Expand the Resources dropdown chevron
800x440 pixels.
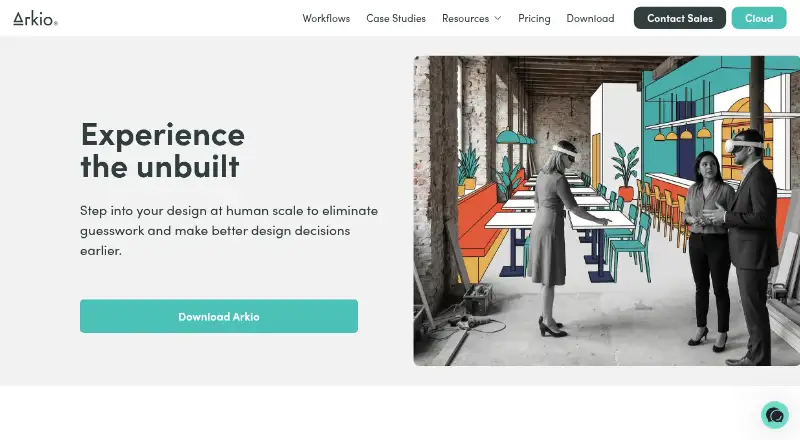[x=498, y=18]
